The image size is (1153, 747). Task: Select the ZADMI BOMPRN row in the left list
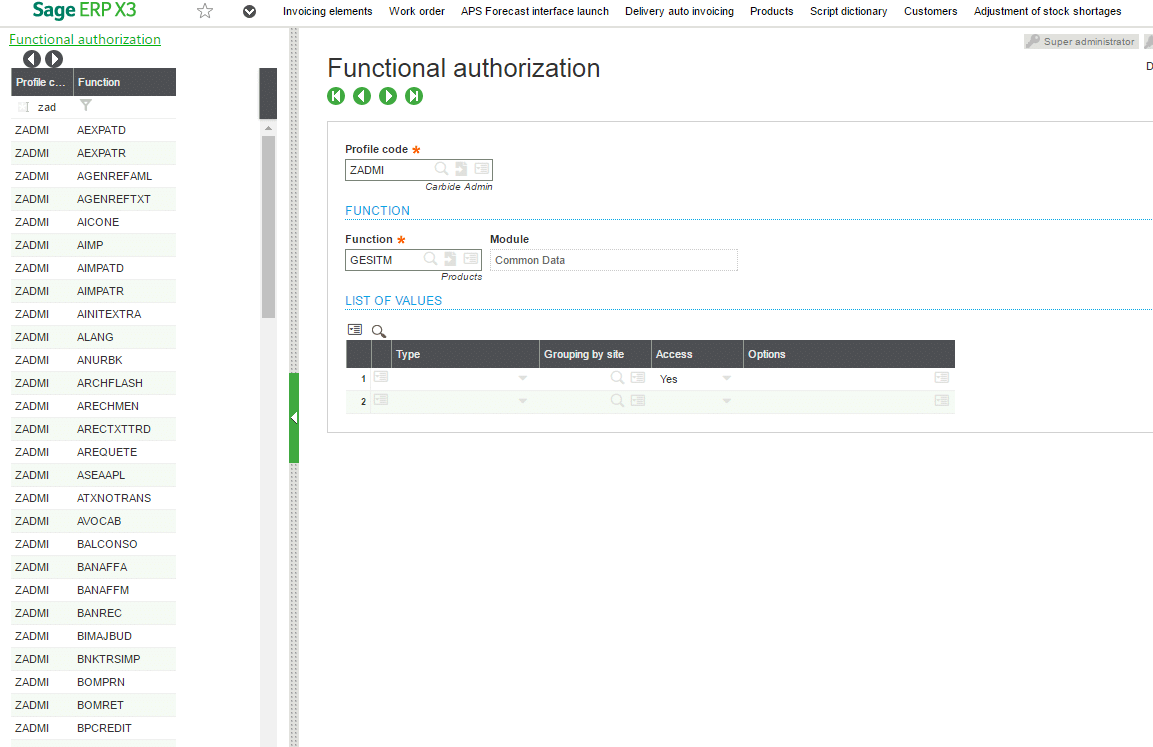coord(92,681)
